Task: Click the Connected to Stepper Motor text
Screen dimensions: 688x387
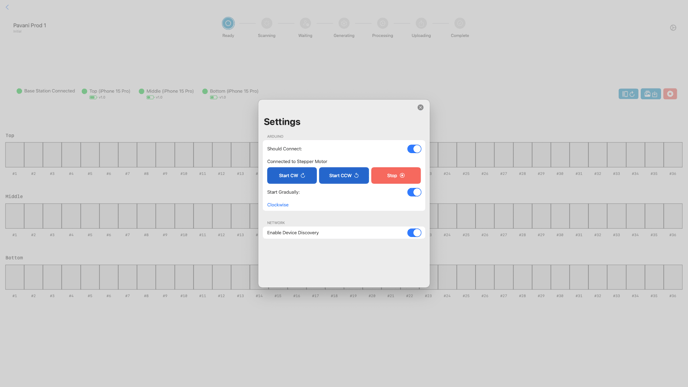Action: (297, 161)
